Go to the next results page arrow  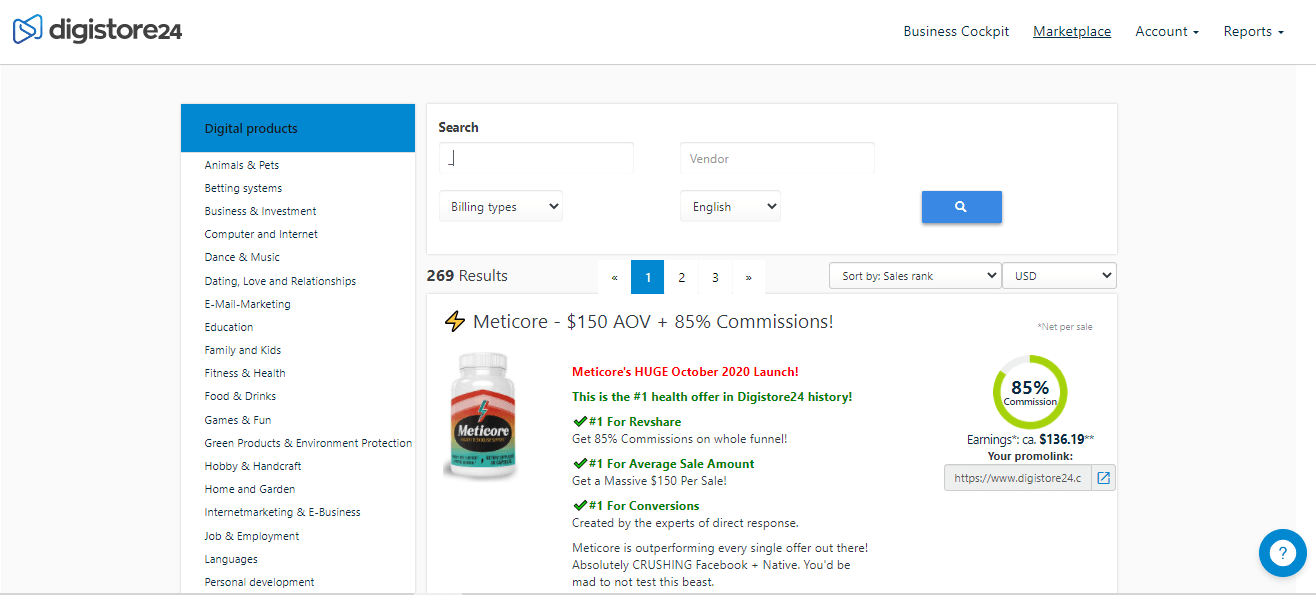748,277
